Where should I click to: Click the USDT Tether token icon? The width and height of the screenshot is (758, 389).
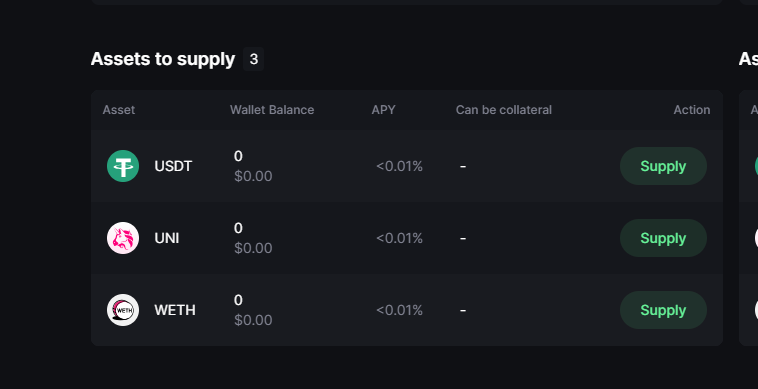click(x=123, y=166)
